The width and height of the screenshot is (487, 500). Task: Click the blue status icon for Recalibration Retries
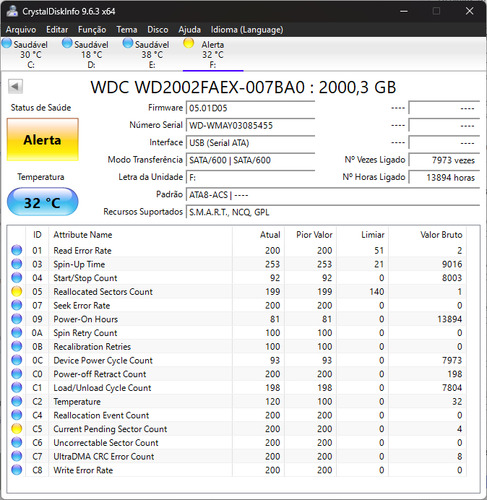(17, 346)
